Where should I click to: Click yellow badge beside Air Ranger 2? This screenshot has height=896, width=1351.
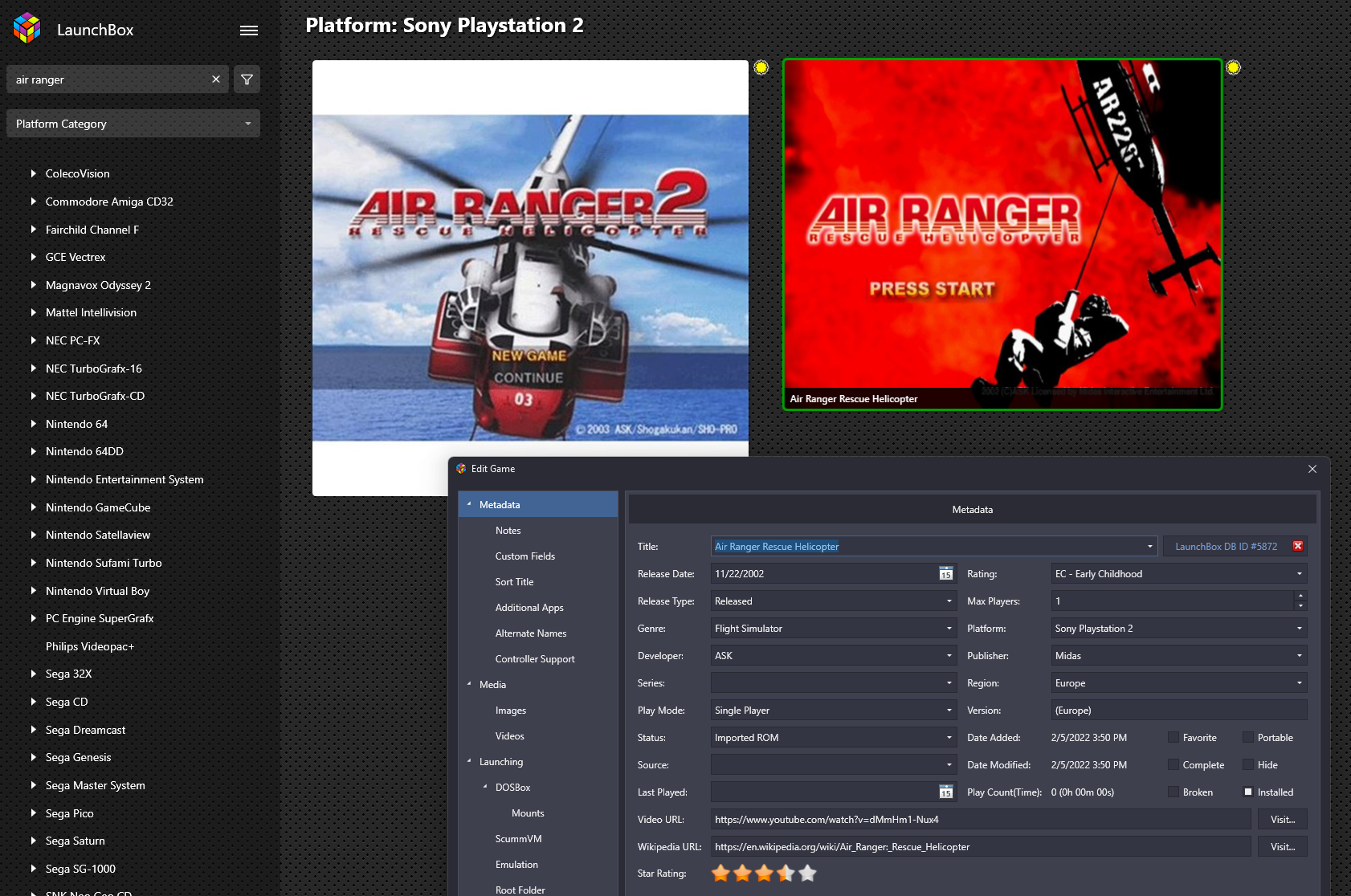click(761, 67)
